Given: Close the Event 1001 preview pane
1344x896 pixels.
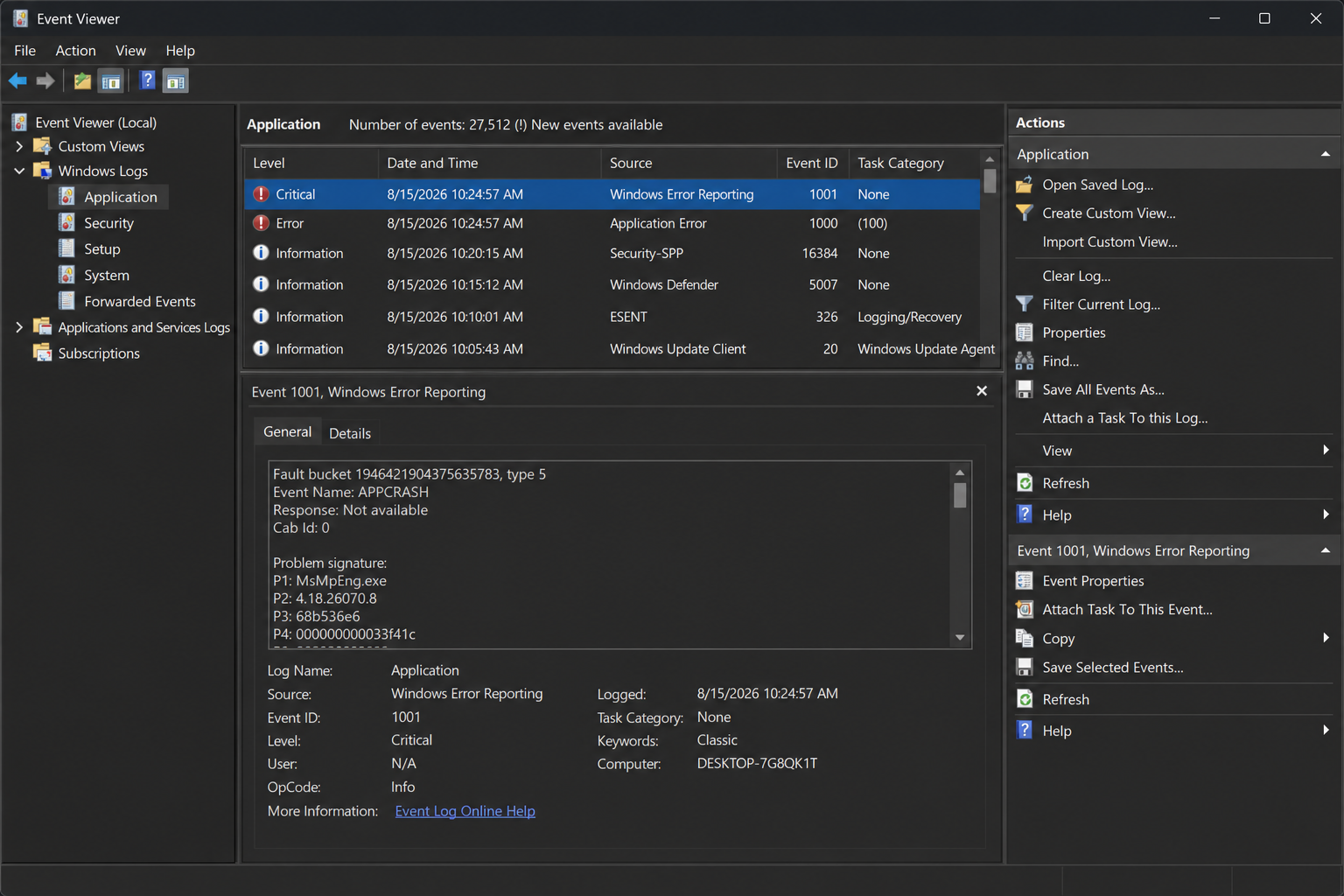Looking at the screenshot, I should (x=982, y=391).
